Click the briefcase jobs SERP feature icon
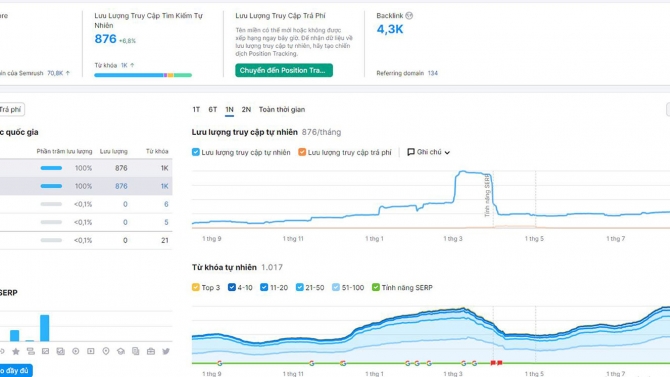Viewport: 670px width, 377px height. tap(151, 351)
